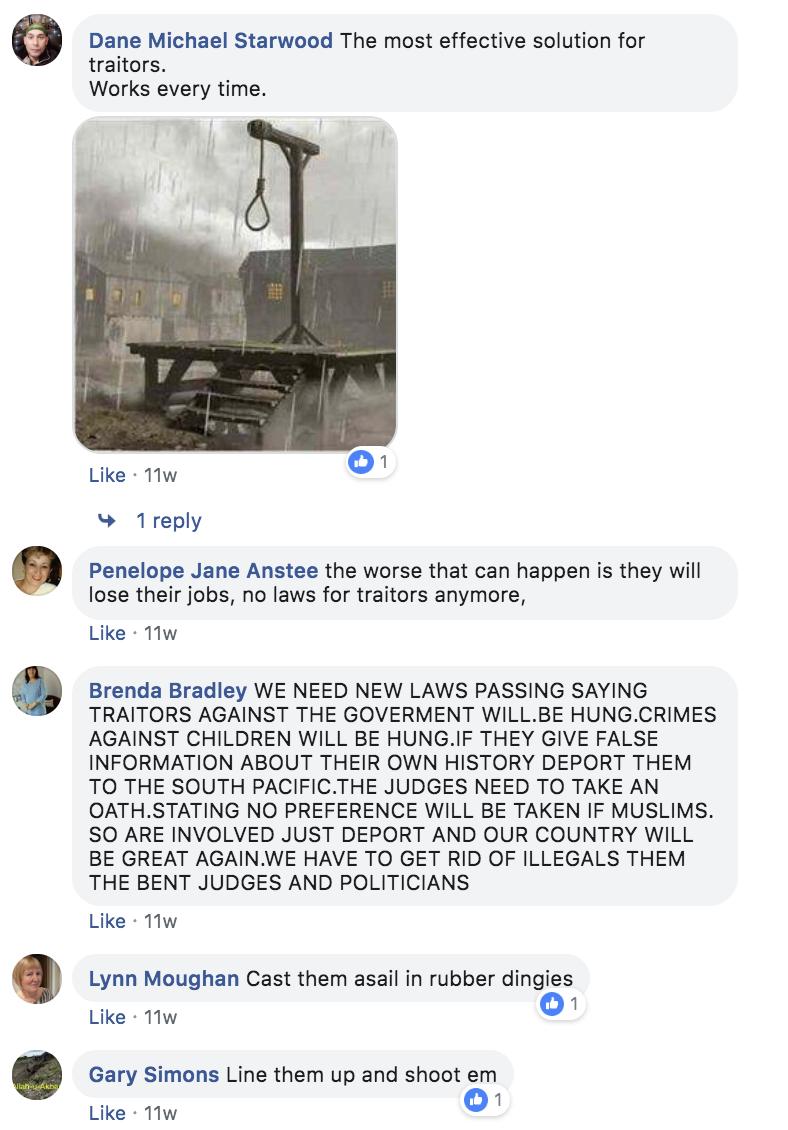Screen dimensions: 788x1130
Task: Like Penelope Jane Anstee's comment
Action: (107, 633)
